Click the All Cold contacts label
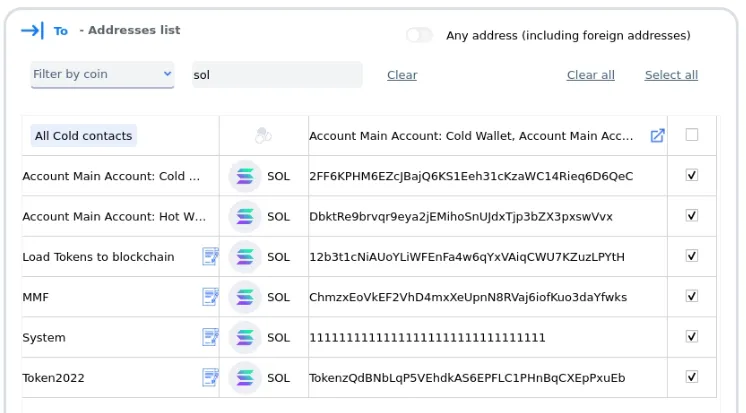Viewport: 746px width, 413px height. (x=83, y=136)
